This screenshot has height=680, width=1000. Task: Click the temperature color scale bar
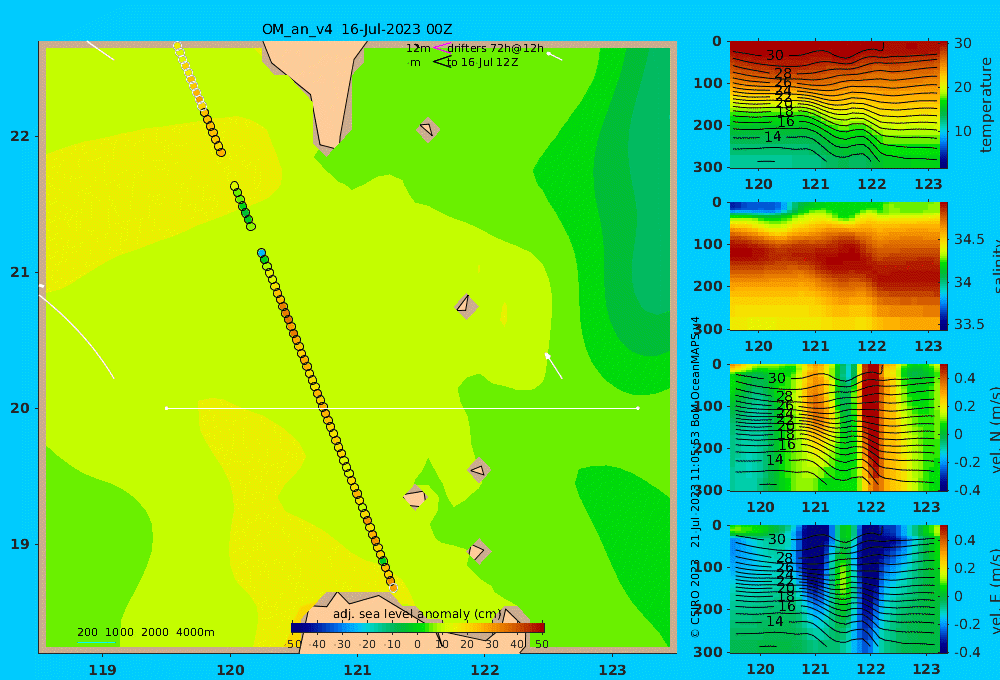coord(943,105)
